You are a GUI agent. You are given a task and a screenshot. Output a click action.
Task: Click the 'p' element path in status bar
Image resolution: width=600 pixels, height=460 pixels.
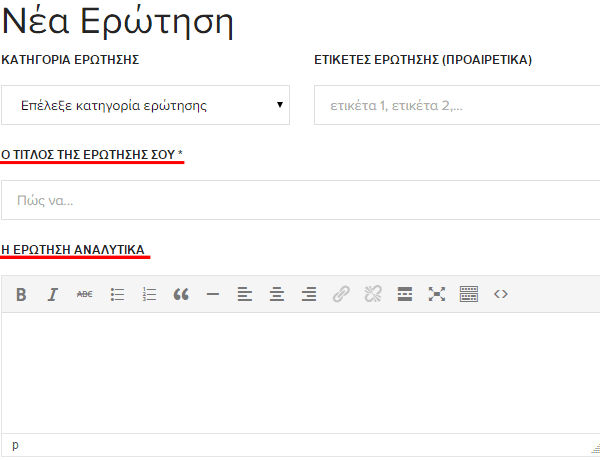15,445
